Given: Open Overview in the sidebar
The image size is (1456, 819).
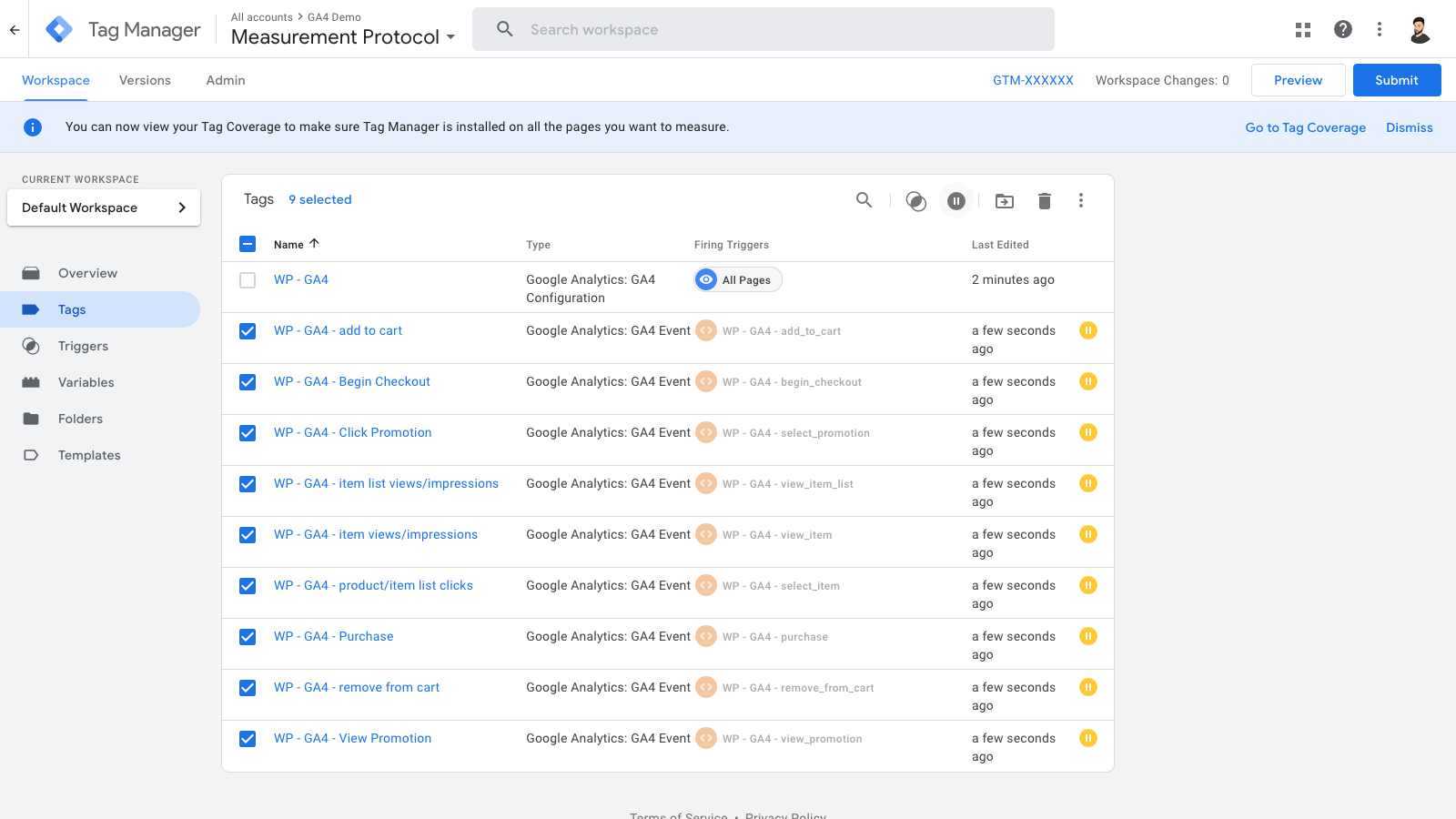Looking at the screenshot, I should click(x=100, y=273).
